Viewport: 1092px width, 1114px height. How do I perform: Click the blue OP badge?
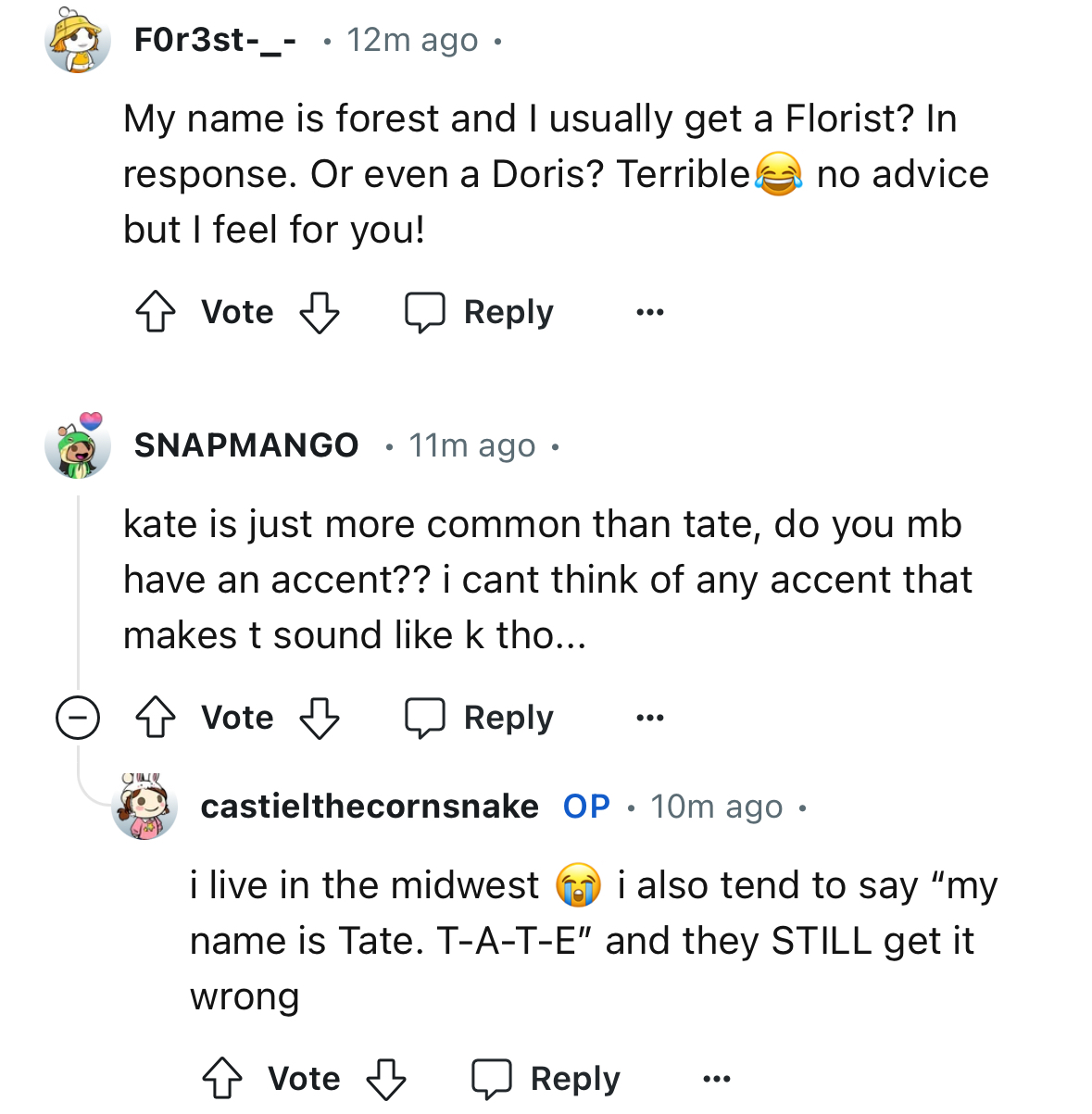(x=587, y=807)
